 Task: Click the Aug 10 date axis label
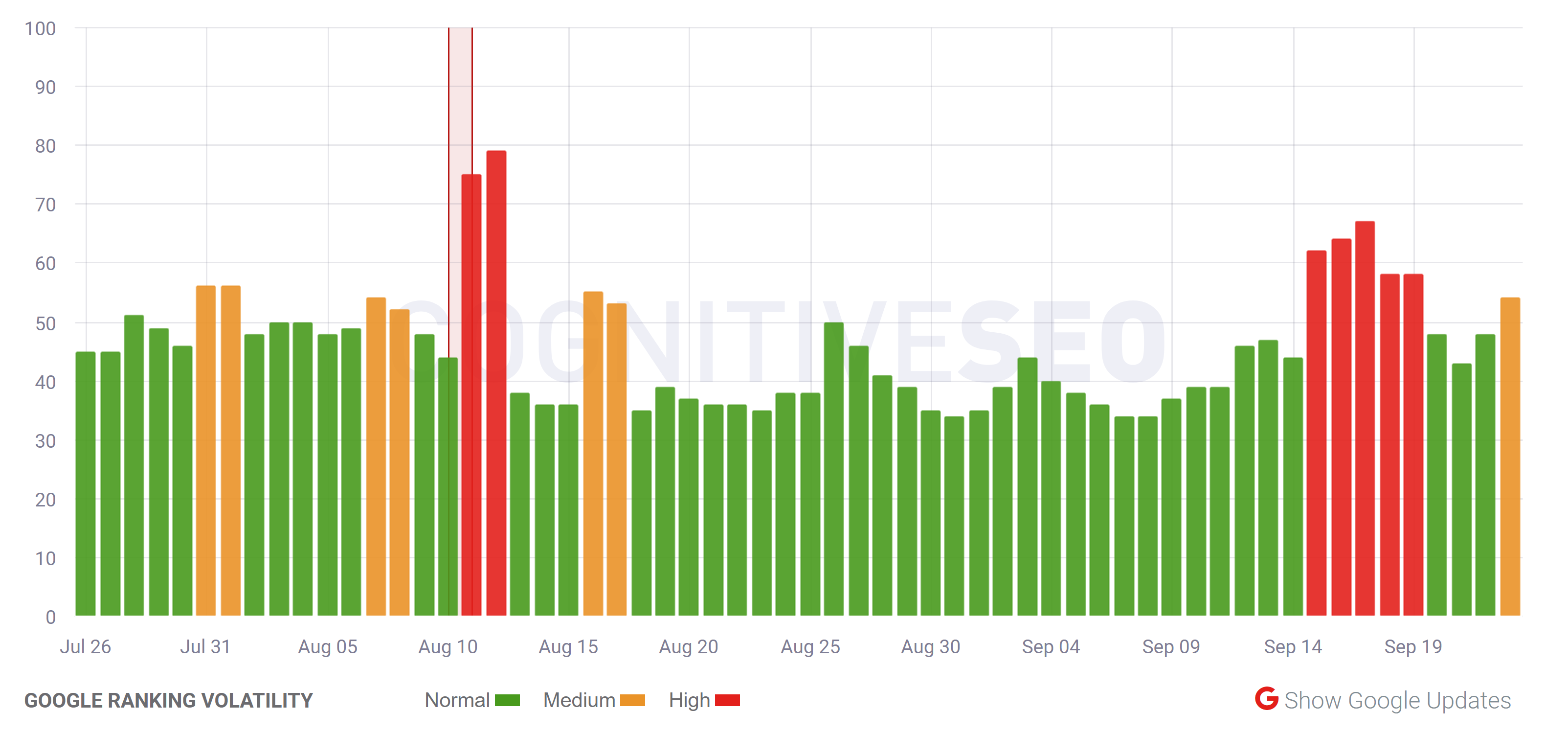pos(448,647)
